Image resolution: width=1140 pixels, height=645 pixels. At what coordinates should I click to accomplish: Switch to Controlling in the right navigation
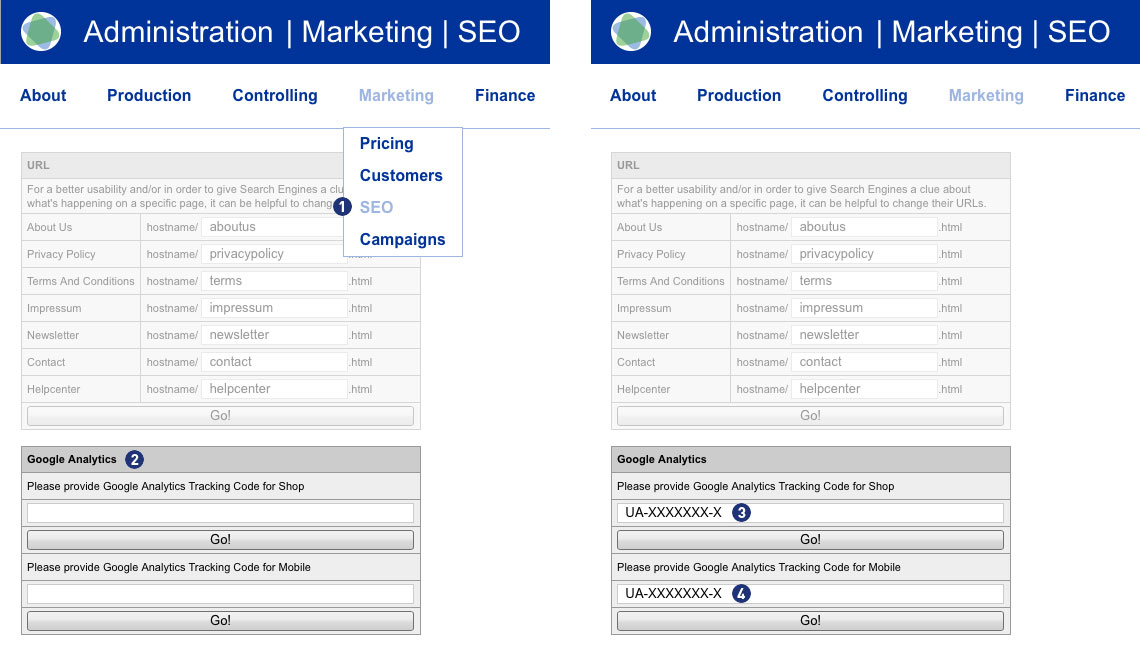[x=864, y=96]
